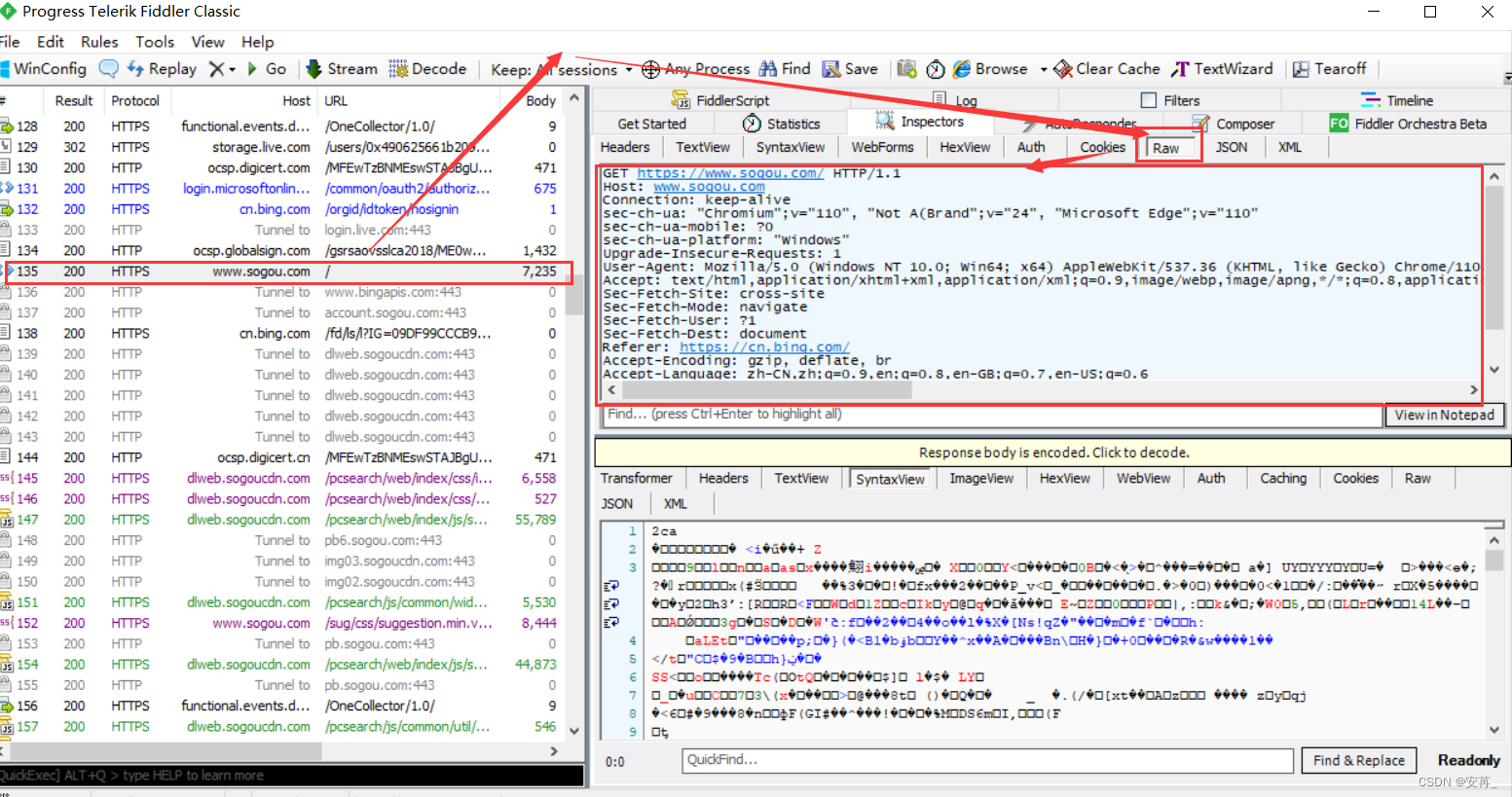The height and width of the screenshot is (797, 1512).
Task: Click the https://www.sogou.com/ request URL link
Action: pos(730,173)
